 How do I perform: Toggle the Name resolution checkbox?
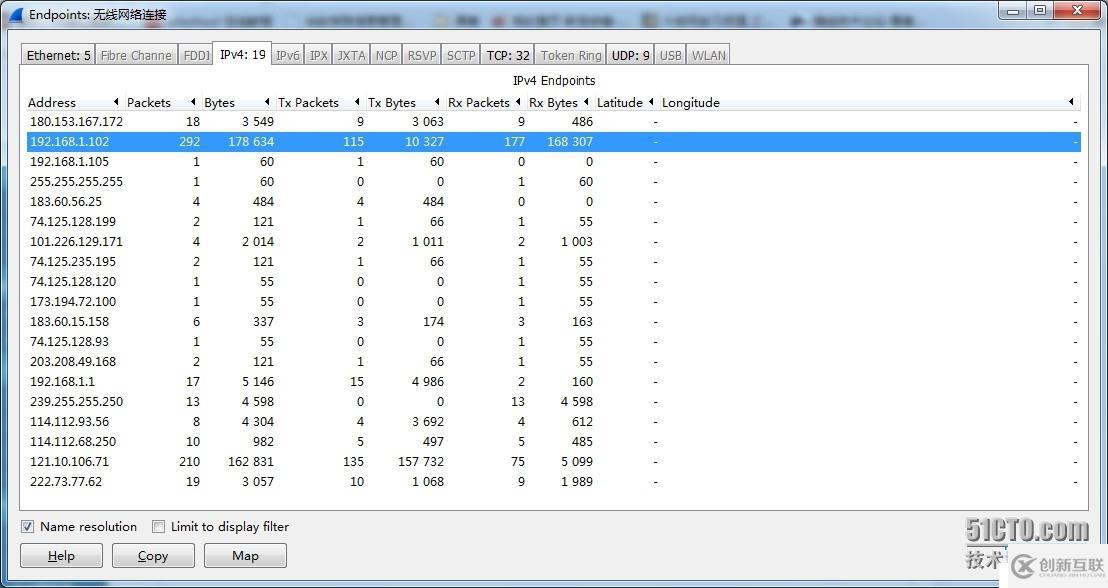[27, 527]
